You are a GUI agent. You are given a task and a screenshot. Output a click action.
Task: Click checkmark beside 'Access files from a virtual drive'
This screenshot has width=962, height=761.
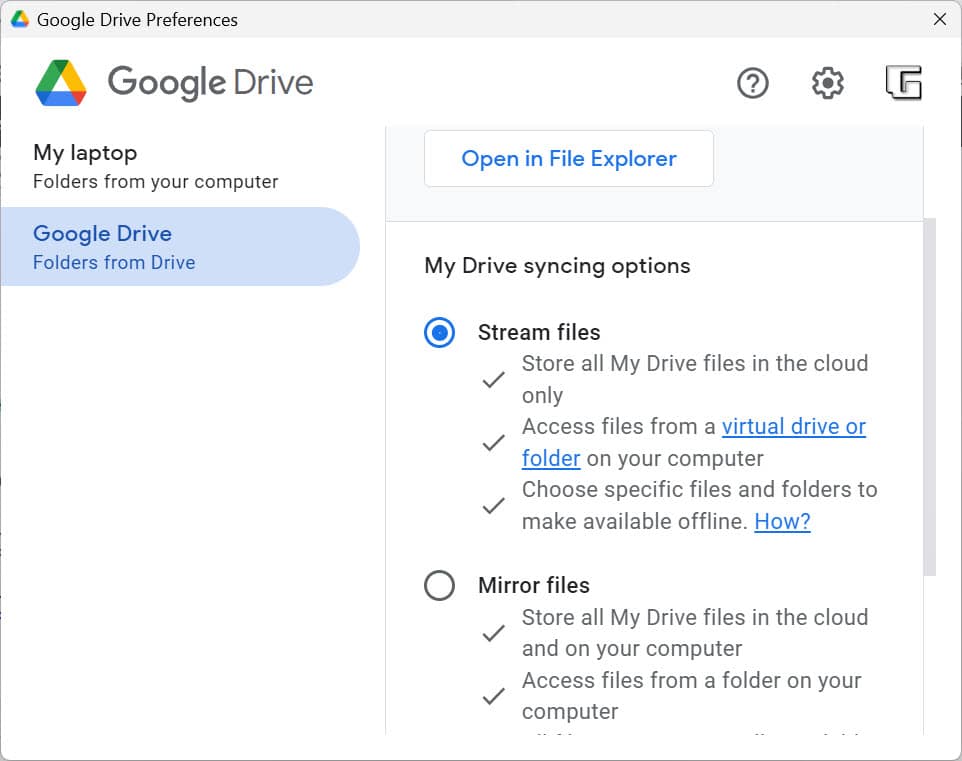(493, 443)
